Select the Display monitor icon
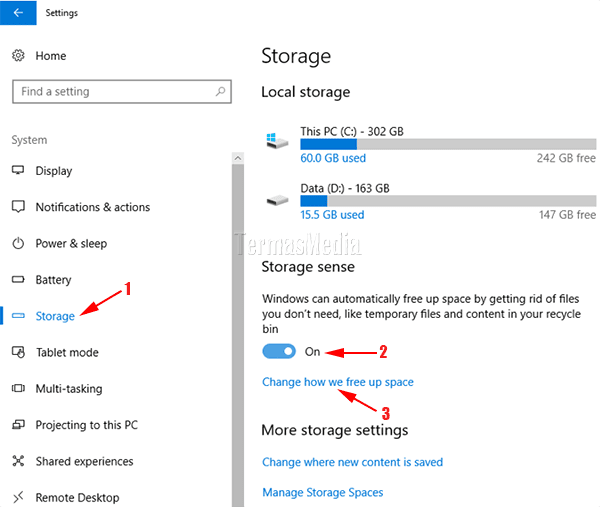This screenshot has width=600, height=507. (18, 170)
